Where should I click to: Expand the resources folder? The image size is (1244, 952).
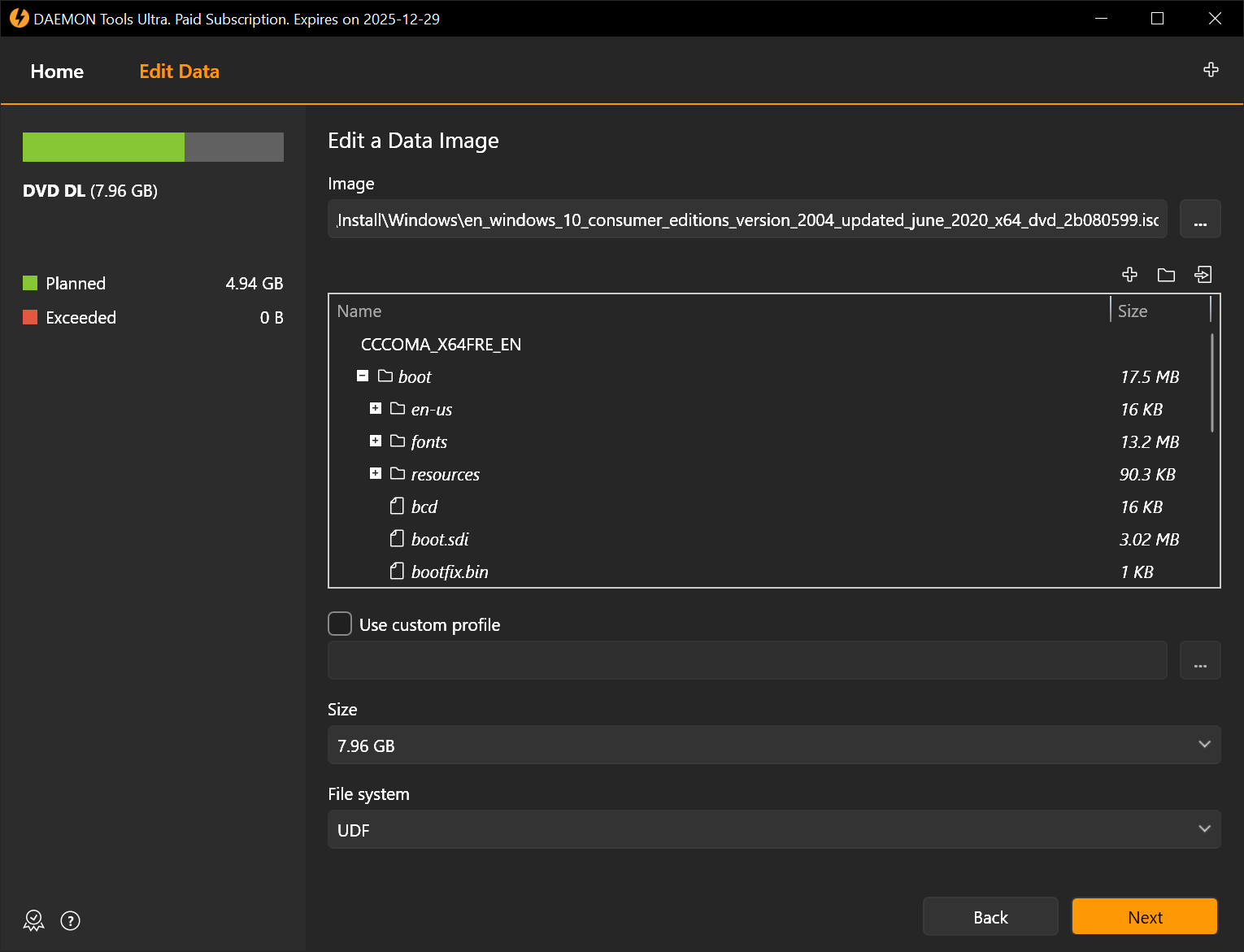pos(376,473)
